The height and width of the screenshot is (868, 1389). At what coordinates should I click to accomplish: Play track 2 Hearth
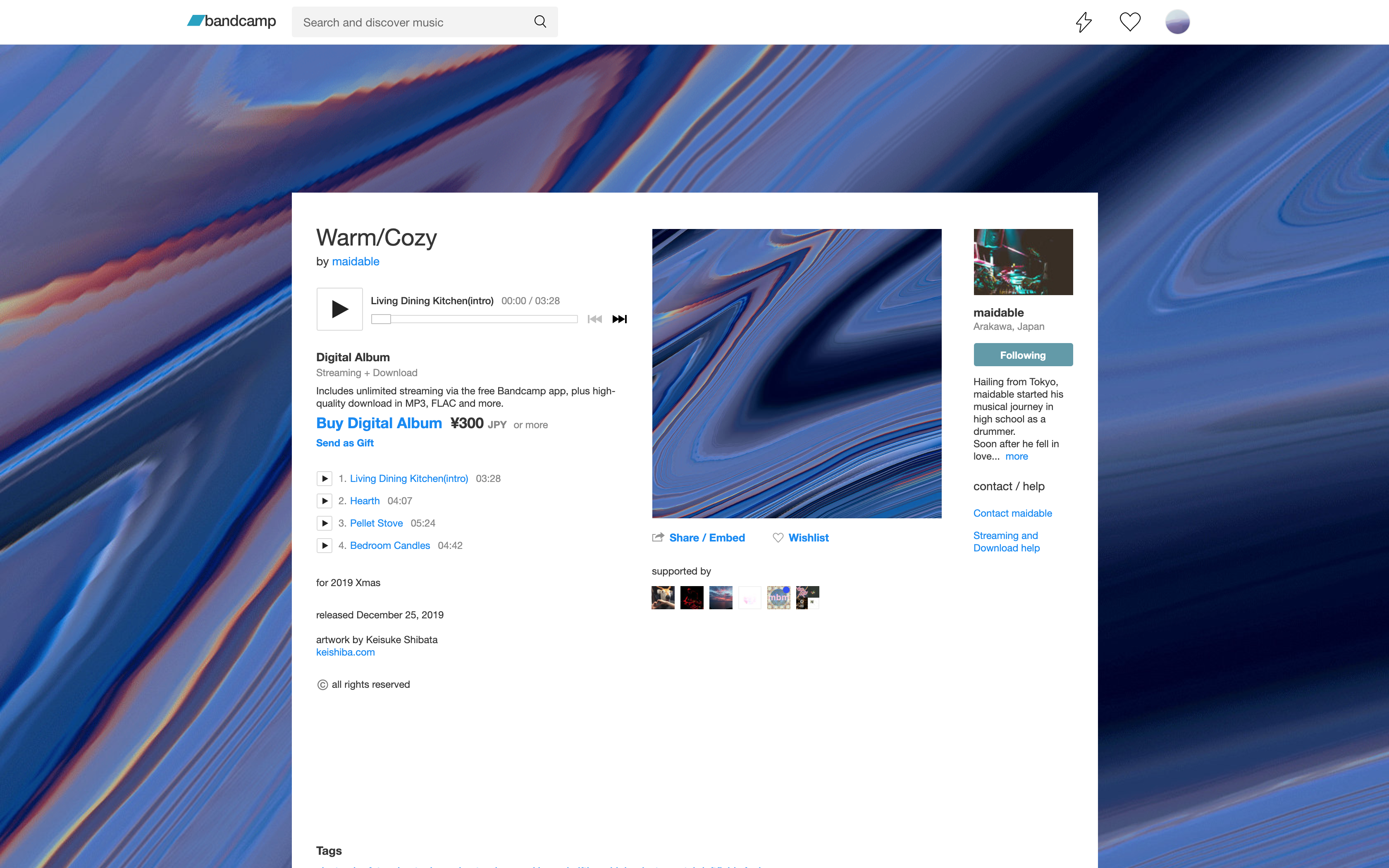tap(324, 501)
